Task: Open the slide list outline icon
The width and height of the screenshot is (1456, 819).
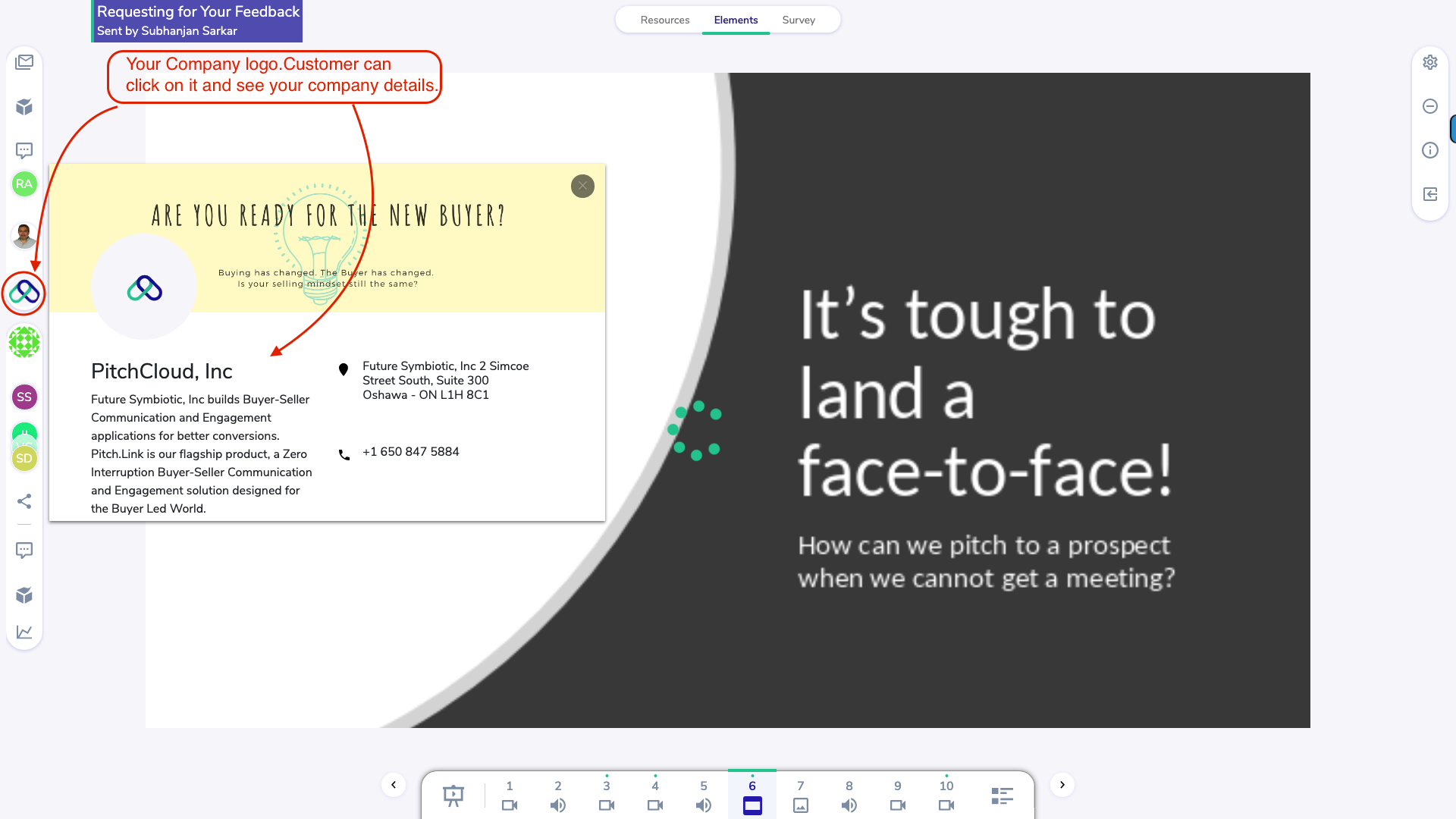Action: pyautogui.click(x=1002, y=795)
